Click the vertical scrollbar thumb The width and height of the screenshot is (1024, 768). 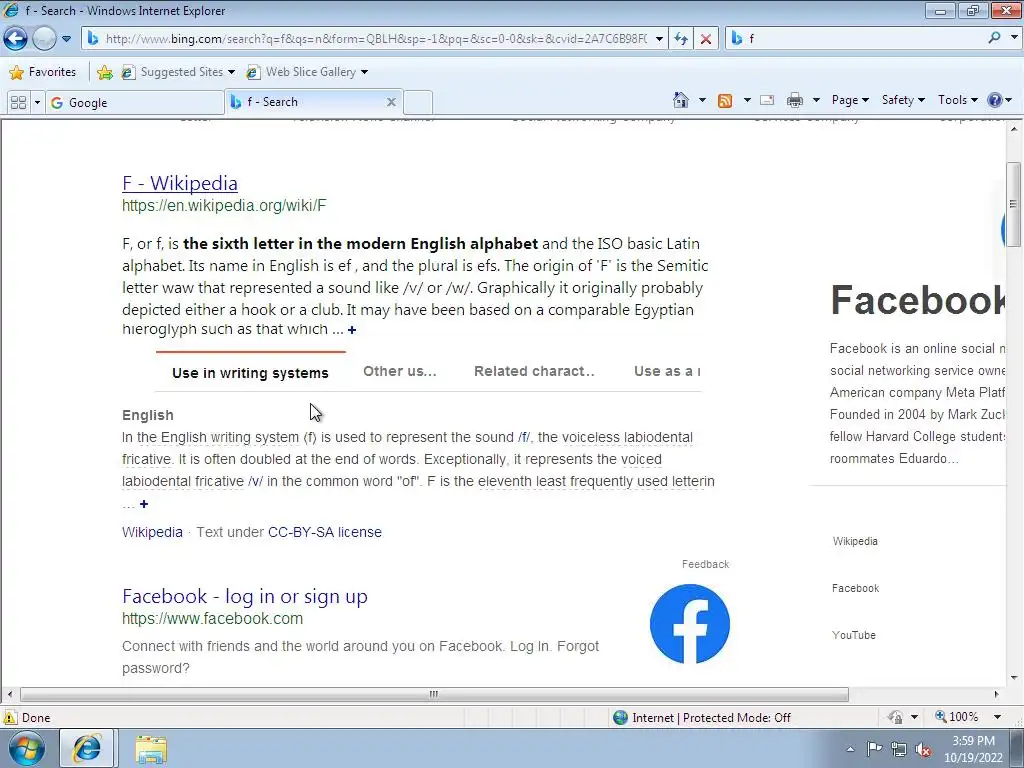(x=1013, y=204)
